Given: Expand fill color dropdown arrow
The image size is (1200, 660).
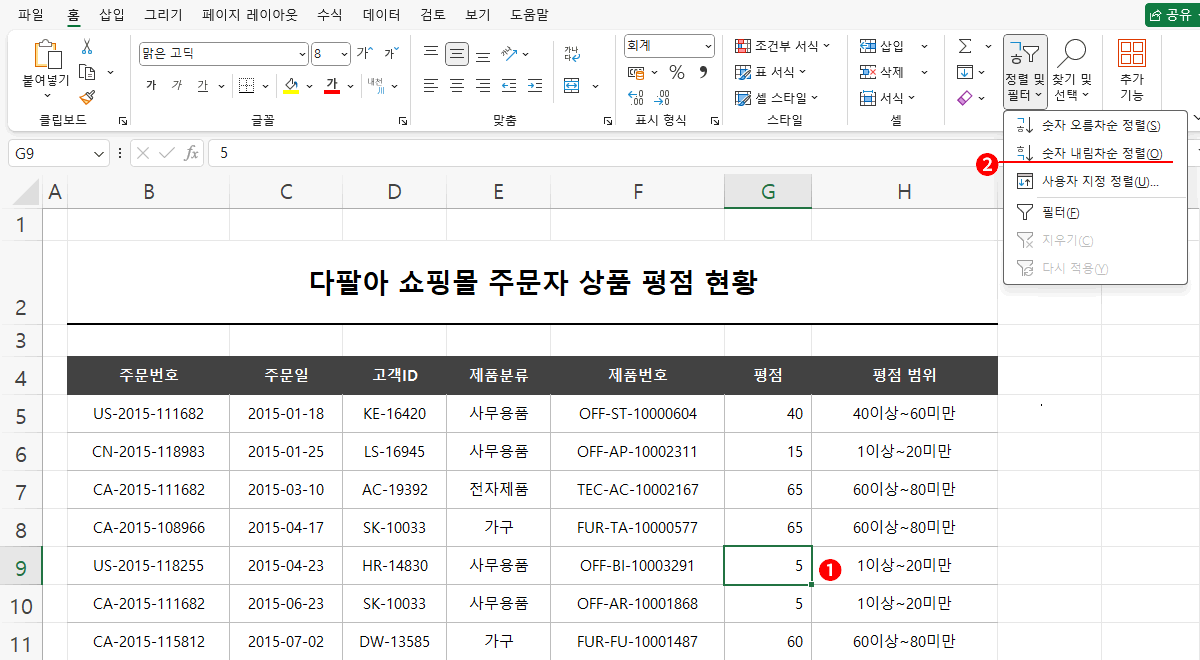Looking at the screenshot, I should pos(310,86).
